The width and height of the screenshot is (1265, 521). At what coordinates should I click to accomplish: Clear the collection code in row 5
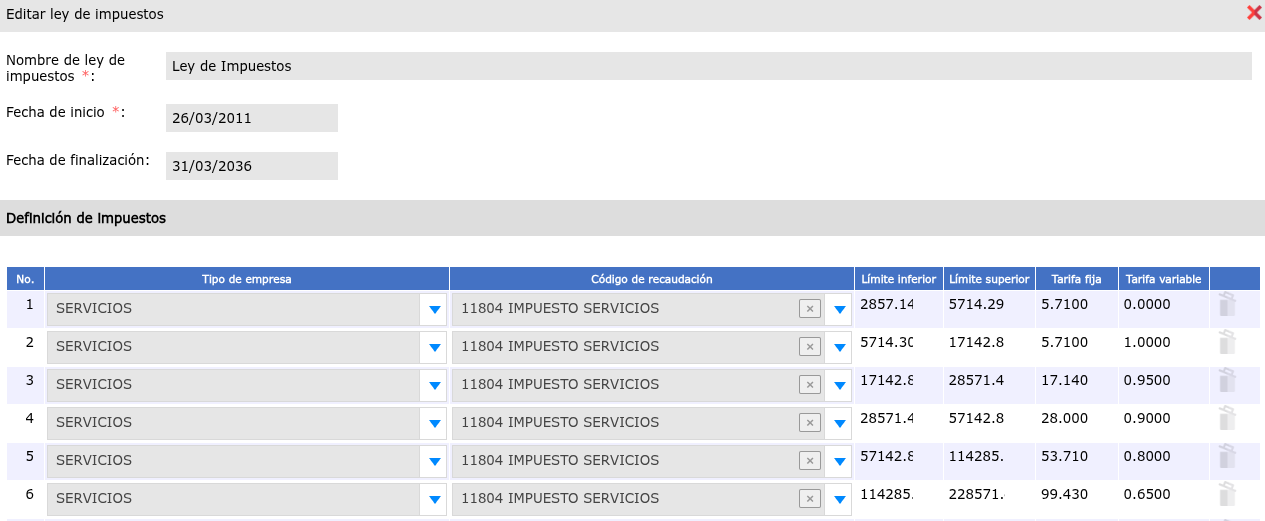(x=810, y=461)
